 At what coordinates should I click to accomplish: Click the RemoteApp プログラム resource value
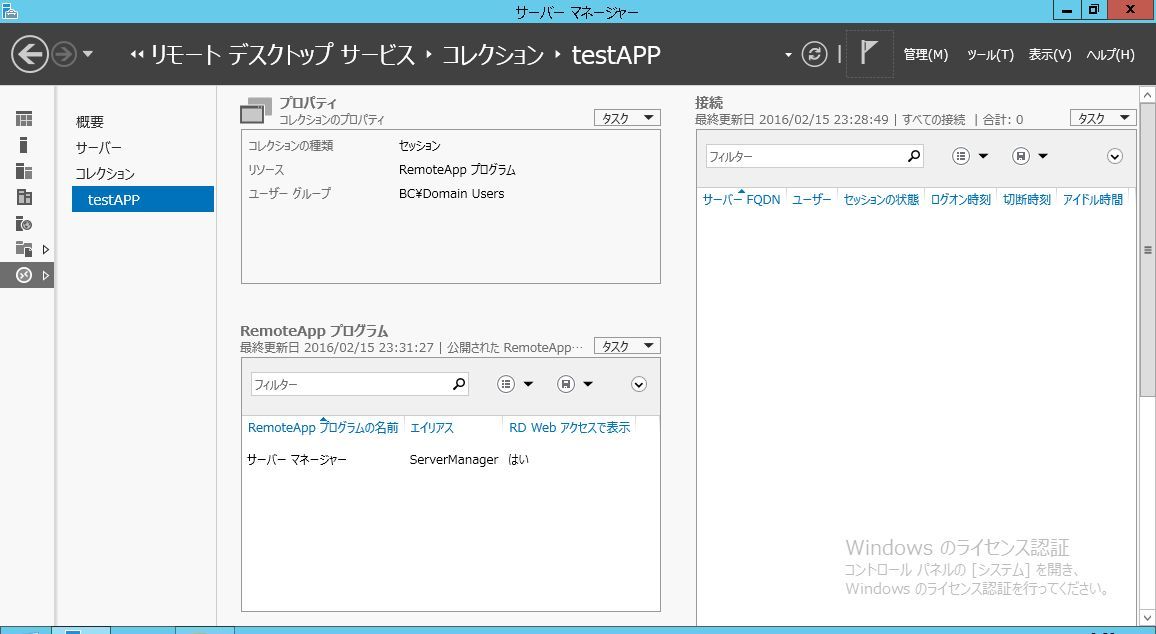pyautogui.click(x=457, y=170)
